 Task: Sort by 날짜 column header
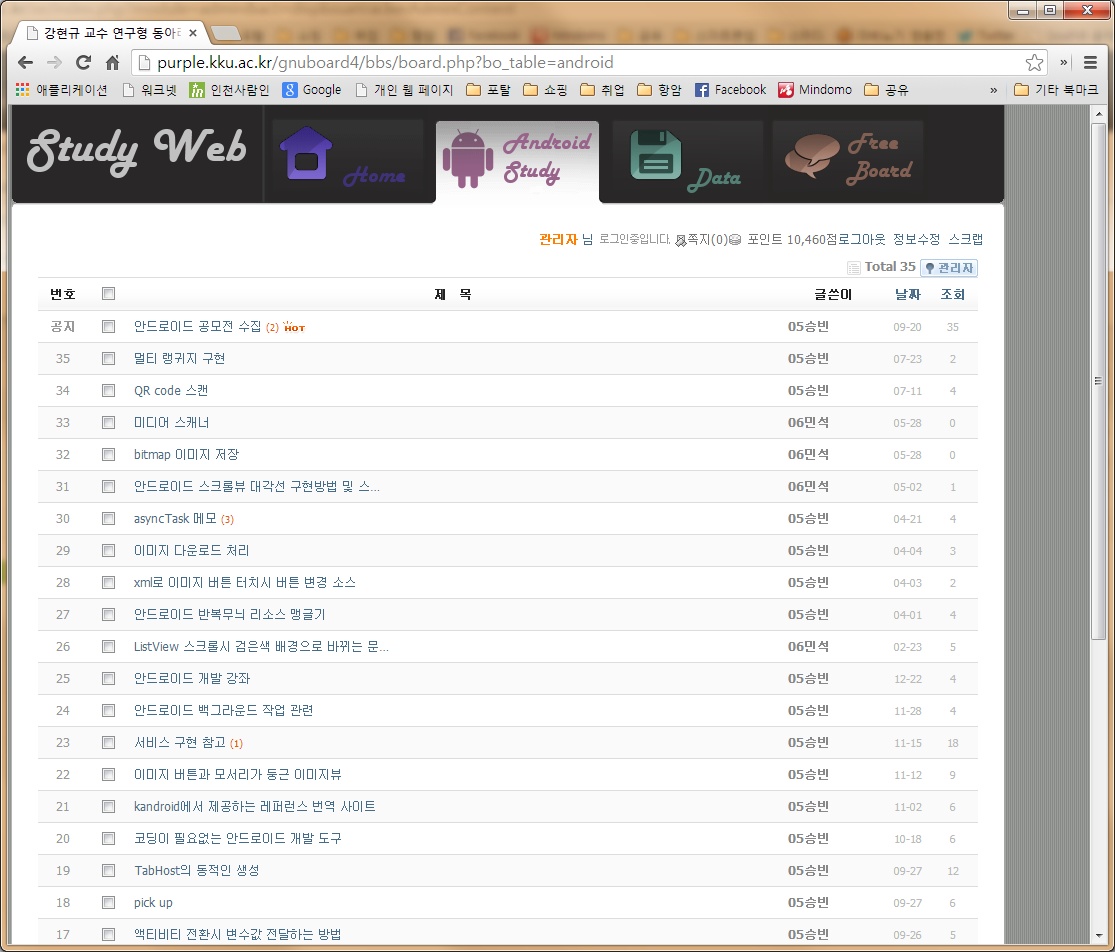908,294
